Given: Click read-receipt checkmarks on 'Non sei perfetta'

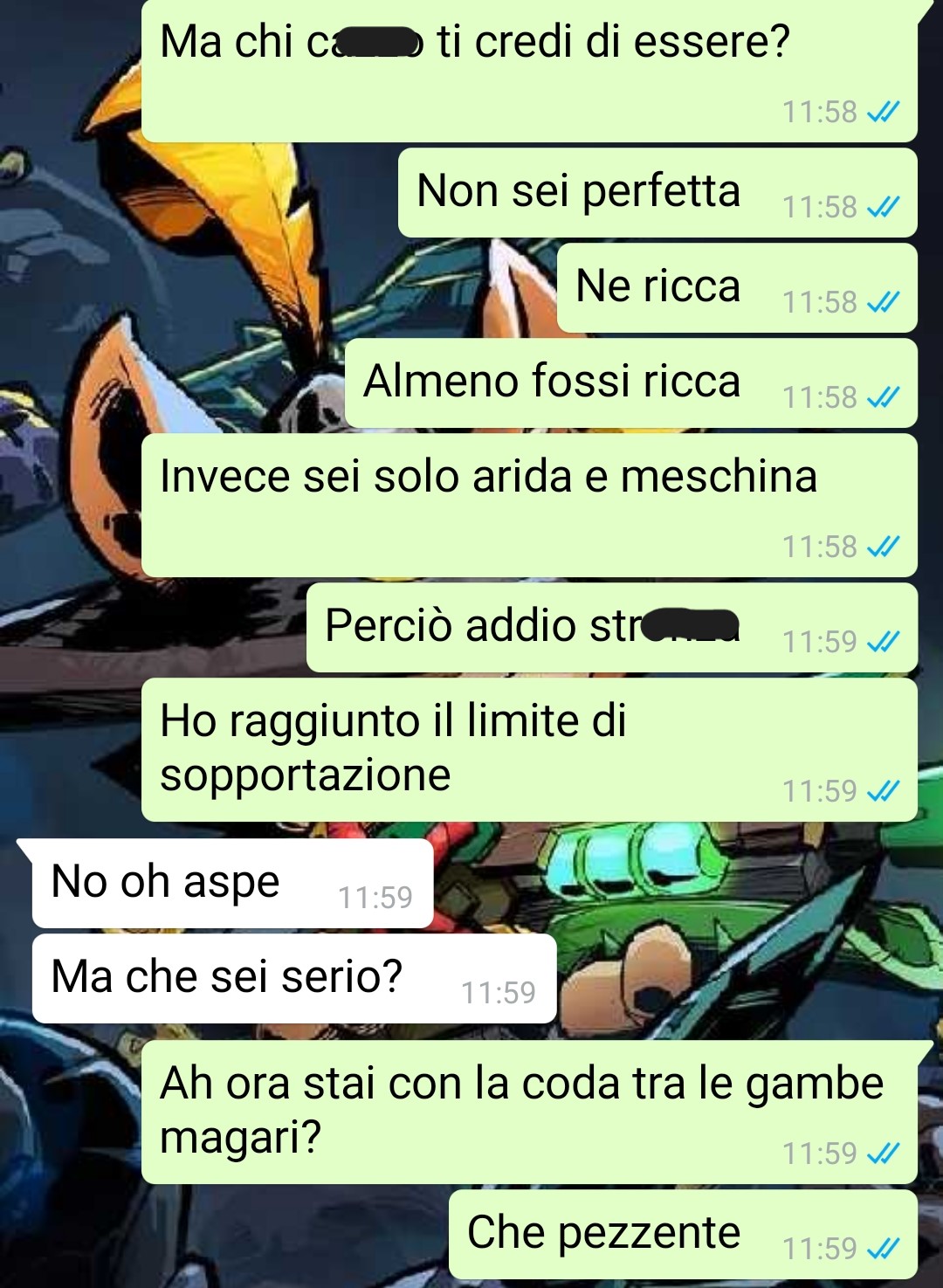Looking at the screenshot, I should coord(883,207).
